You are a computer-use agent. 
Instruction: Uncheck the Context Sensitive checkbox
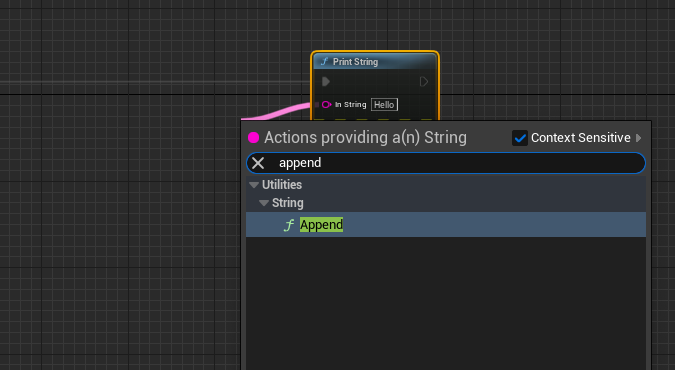point(520,138)
